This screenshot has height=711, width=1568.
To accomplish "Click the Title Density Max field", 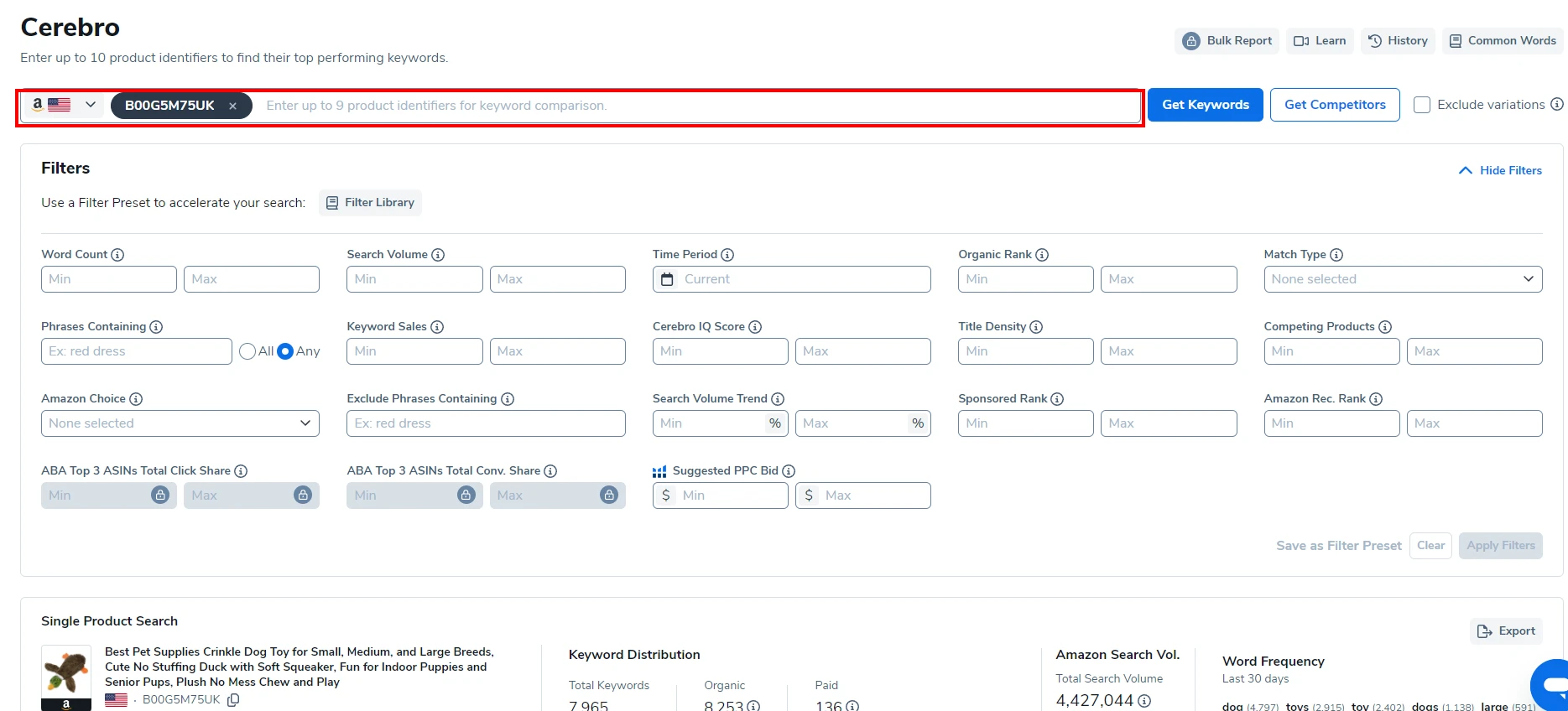I will pos(1169,351).
